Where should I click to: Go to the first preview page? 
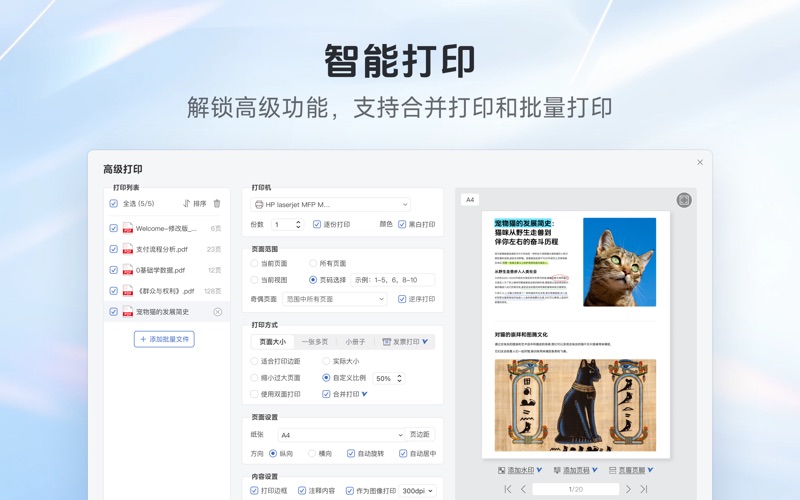(508, 489)
